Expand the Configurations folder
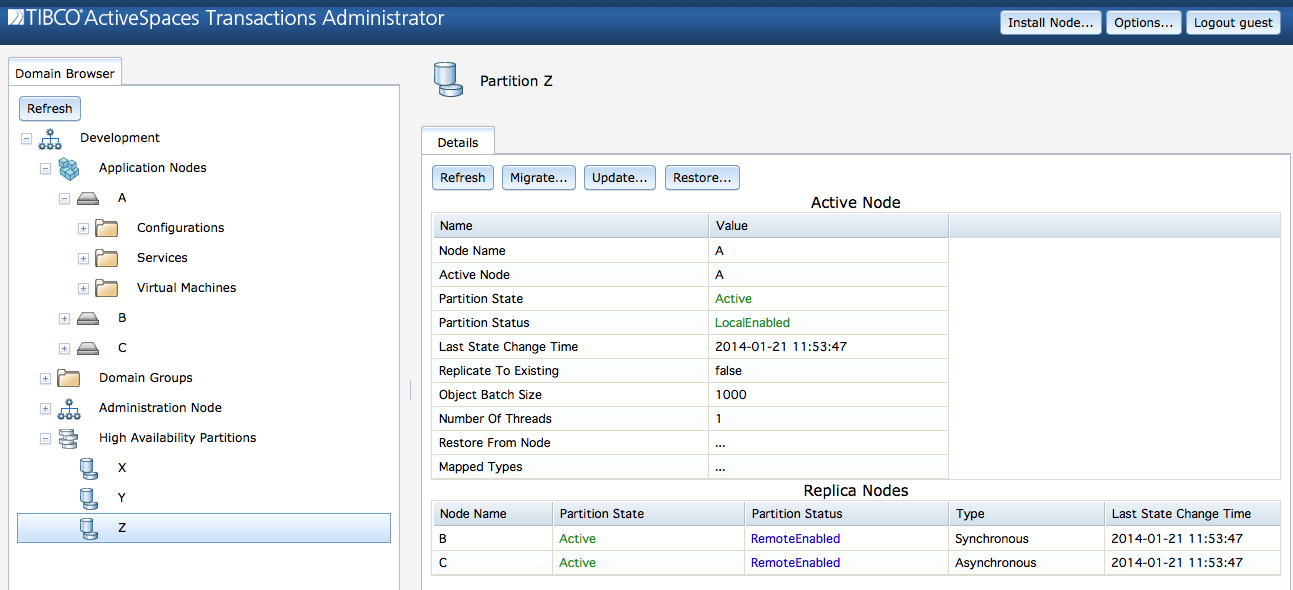Image resolution: width=1293 pixels, height=590 pixels. [x=83, y=228]
